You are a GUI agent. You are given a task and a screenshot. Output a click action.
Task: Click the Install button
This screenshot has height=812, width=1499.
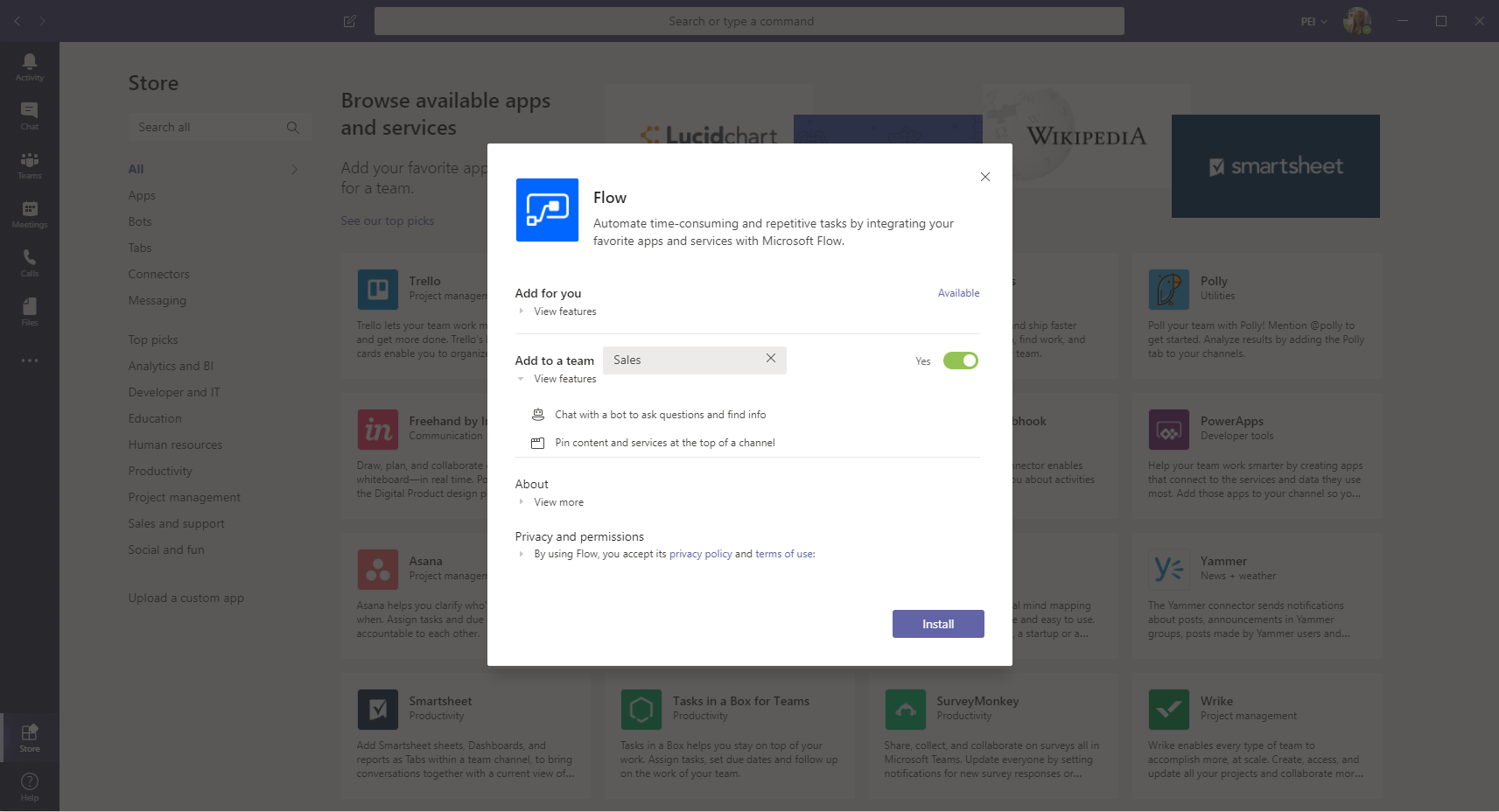coord(938,624)
